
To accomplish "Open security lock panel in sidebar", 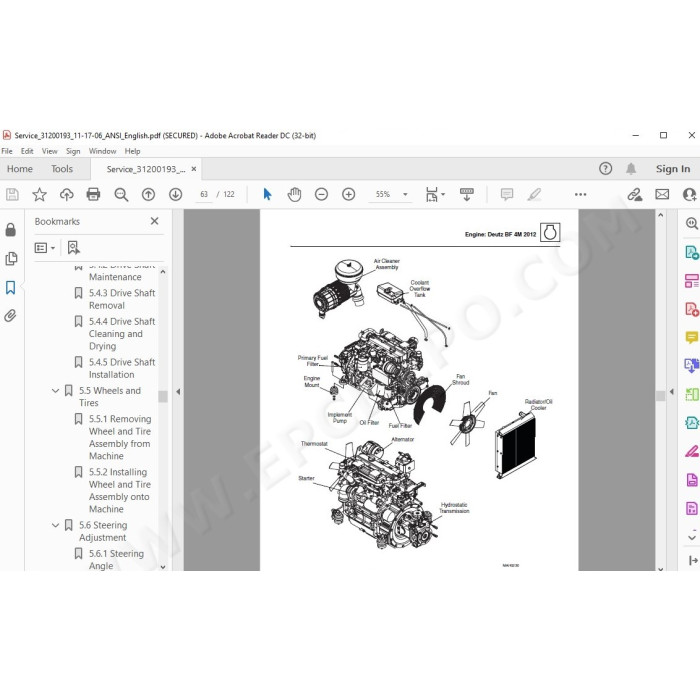I will 11,229.
